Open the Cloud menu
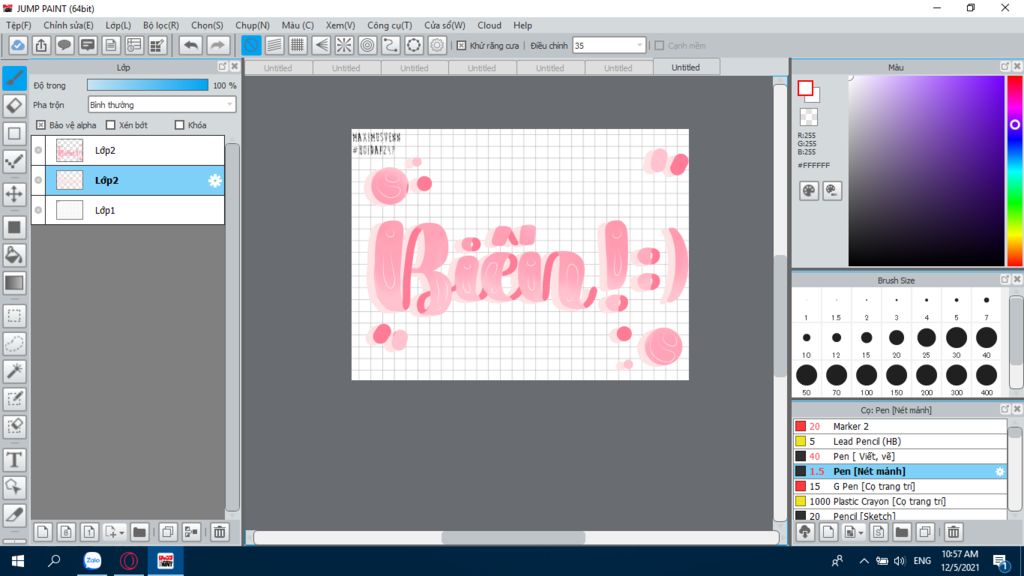 pos(489,25)
